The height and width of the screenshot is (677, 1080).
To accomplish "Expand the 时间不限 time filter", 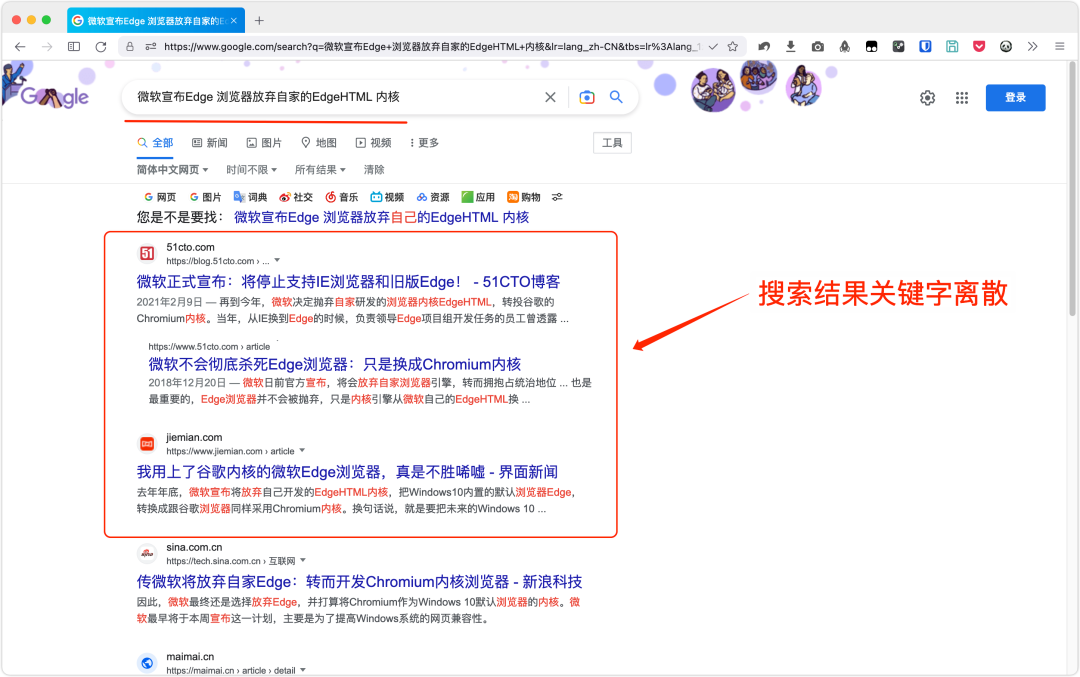I will point(251,169).
